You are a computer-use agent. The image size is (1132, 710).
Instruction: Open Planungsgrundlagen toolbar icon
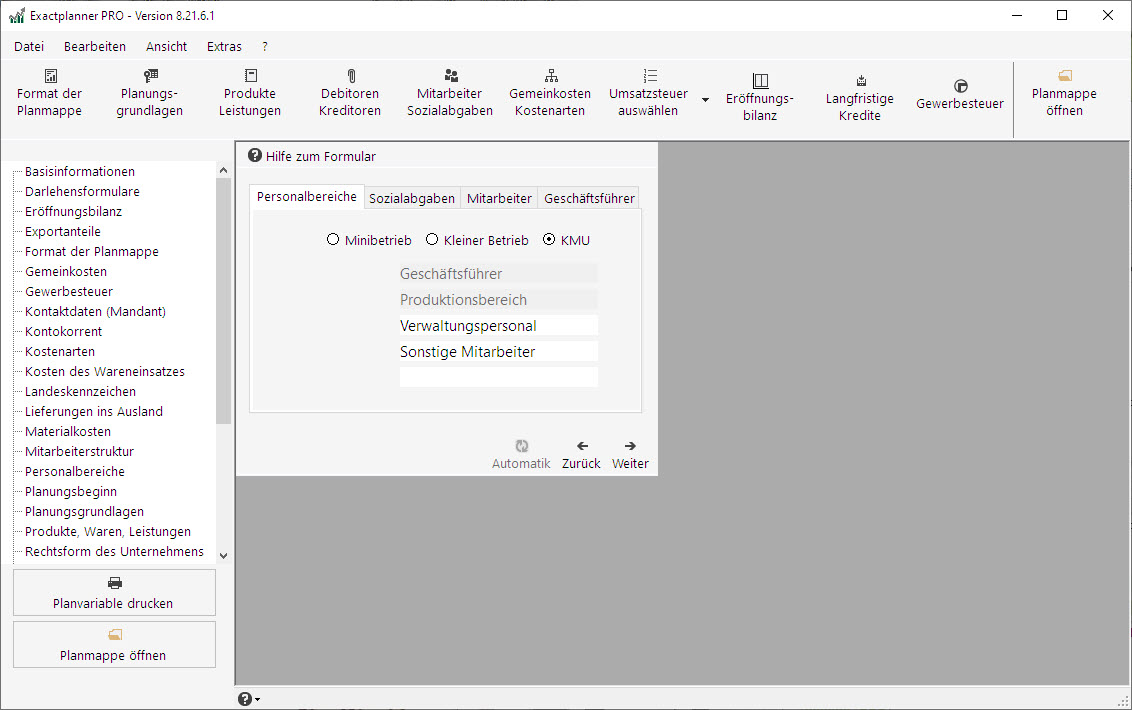point(150,76)
